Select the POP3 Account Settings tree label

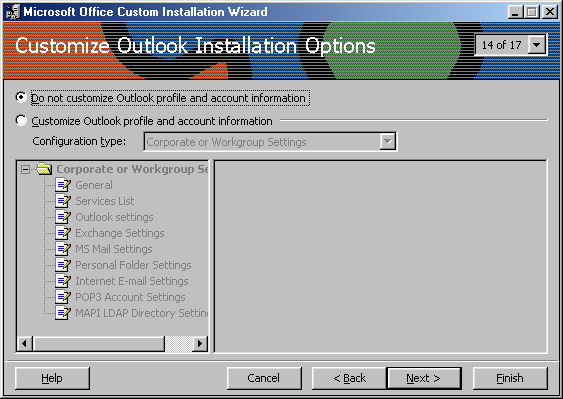[x=130, y=297]
